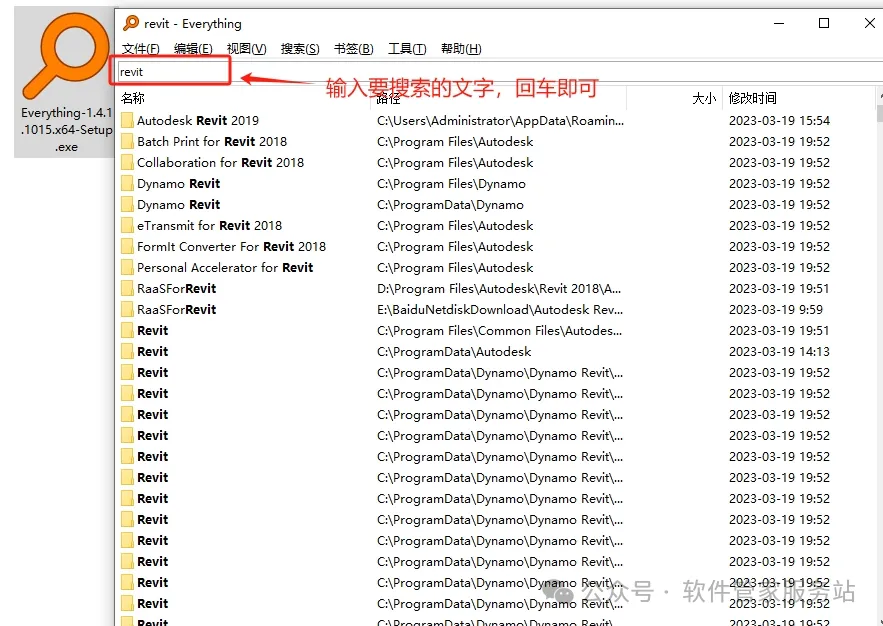Click date 2023-03-19 19:51 of D: drive RaaSForRevit

point(779,289)
